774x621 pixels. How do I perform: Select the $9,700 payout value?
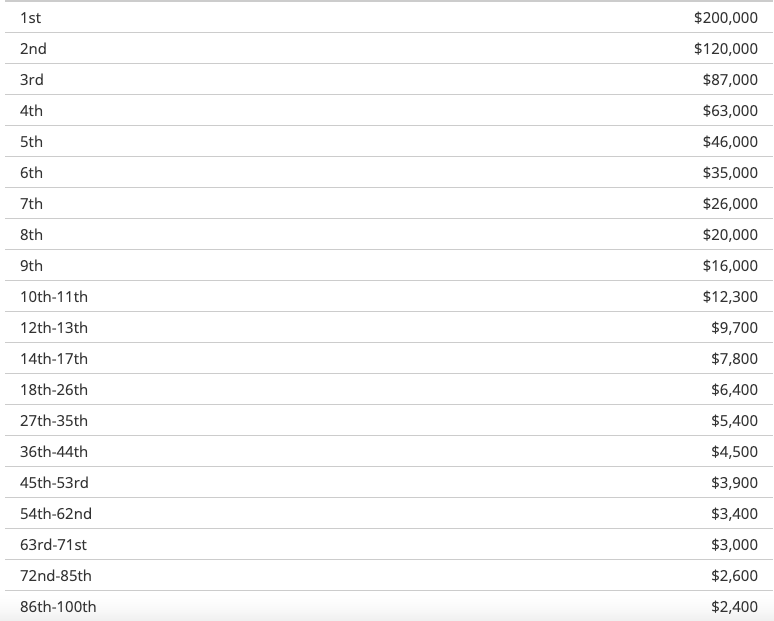tap(734, 328)
